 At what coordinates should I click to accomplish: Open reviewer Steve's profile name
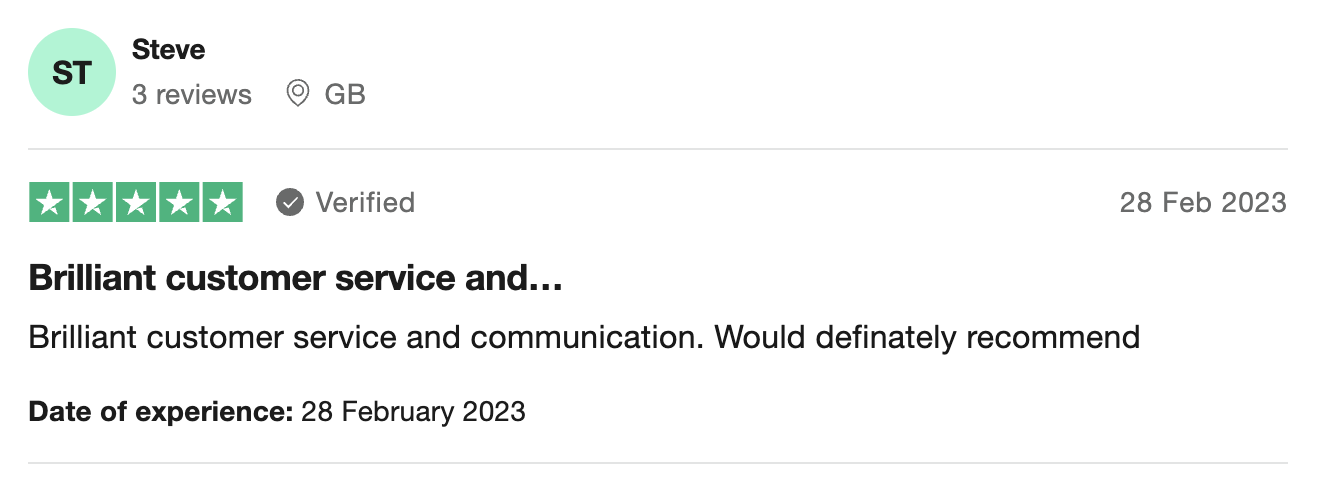tap(168, 49)
